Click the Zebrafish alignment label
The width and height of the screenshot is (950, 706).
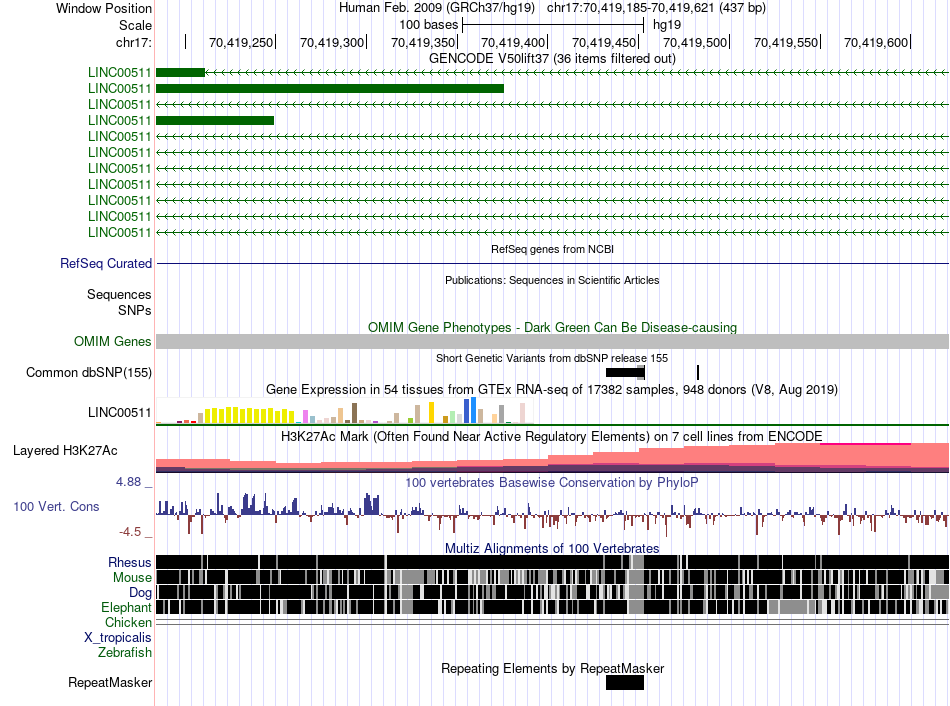point(125,653)
